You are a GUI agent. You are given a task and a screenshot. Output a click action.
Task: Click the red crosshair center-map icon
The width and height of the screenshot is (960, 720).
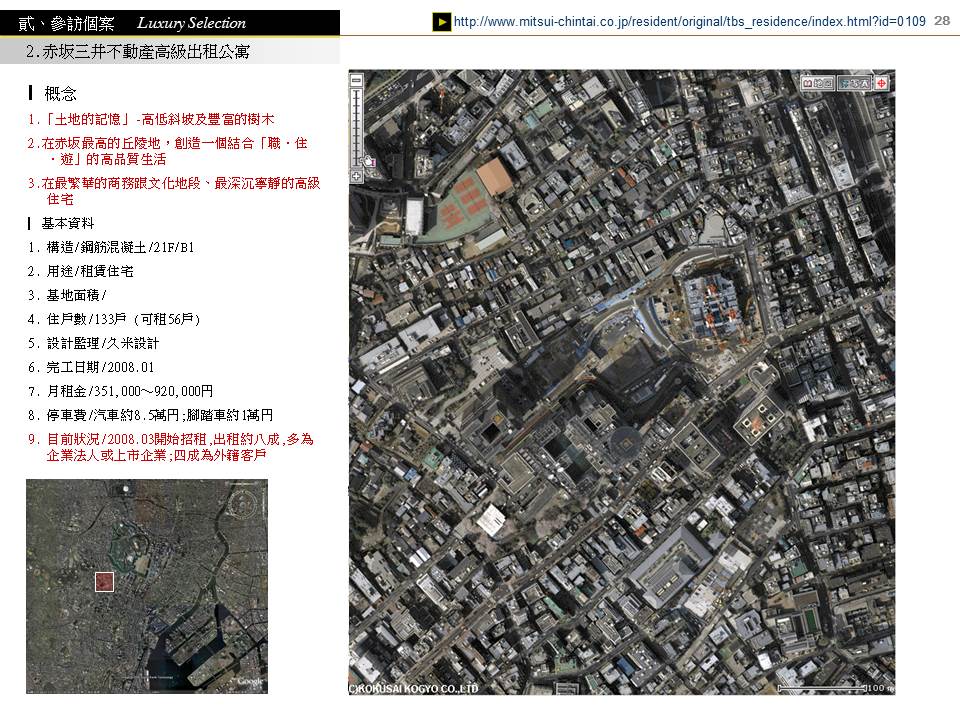[881, 84]
